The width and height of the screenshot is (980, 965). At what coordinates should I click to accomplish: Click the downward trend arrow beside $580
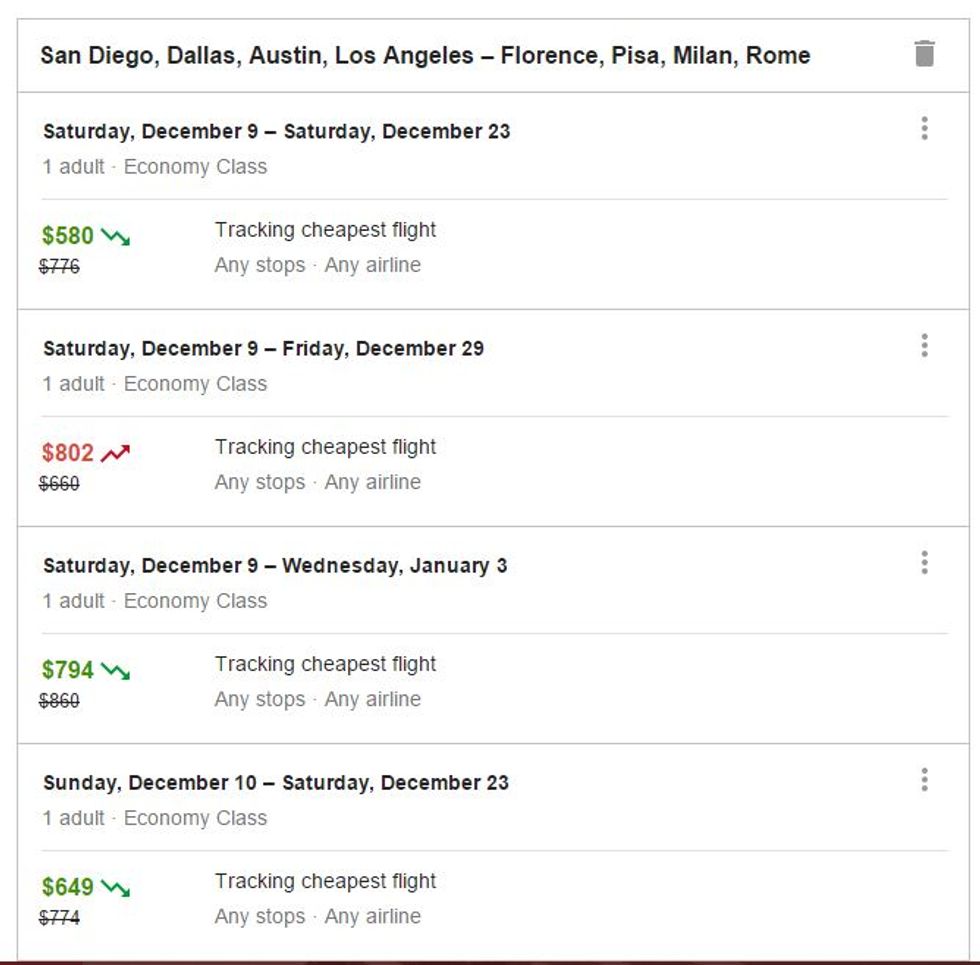[115, 237]
